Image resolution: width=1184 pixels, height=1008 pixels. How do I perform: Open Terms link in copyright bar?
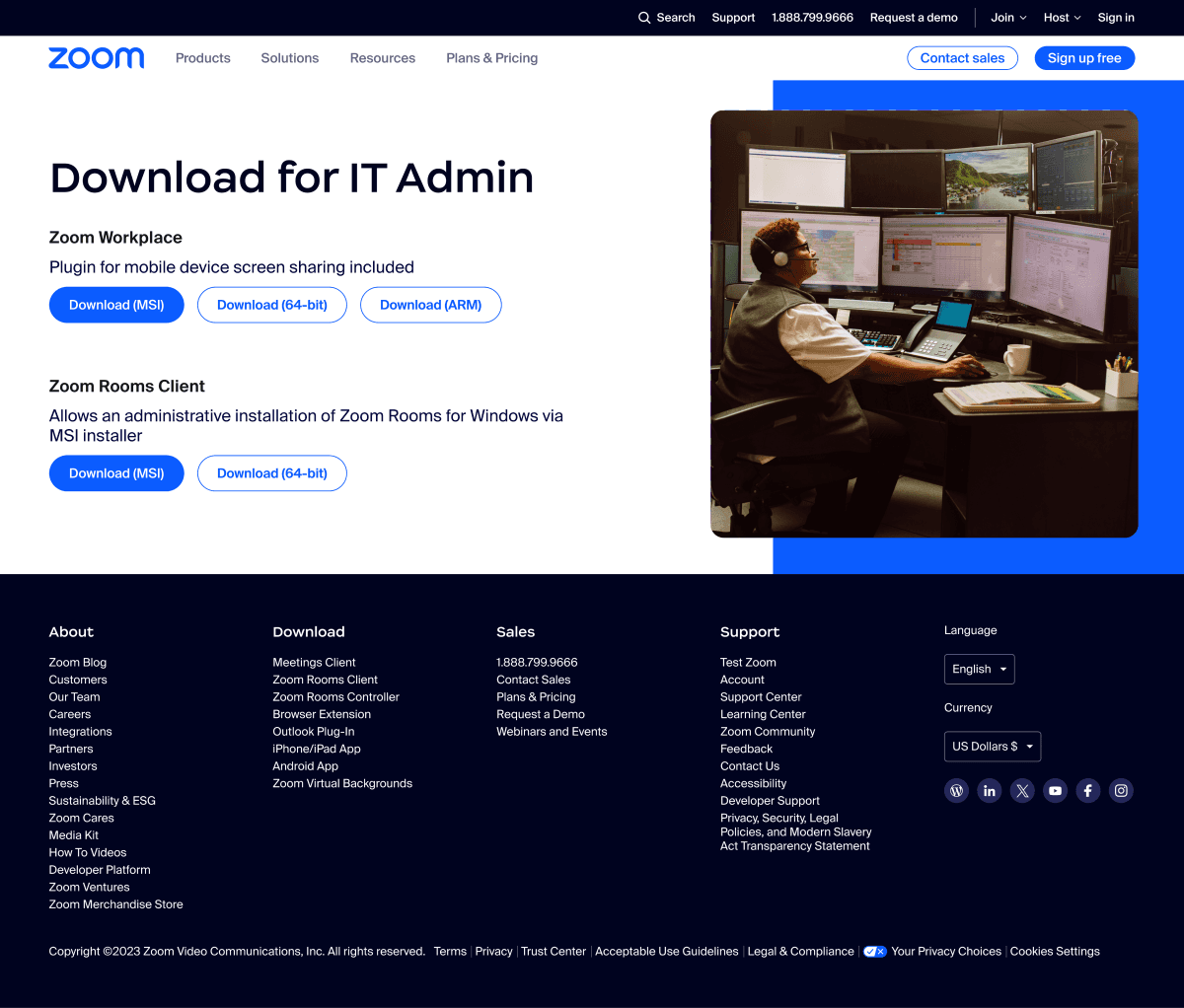point(450,952)
